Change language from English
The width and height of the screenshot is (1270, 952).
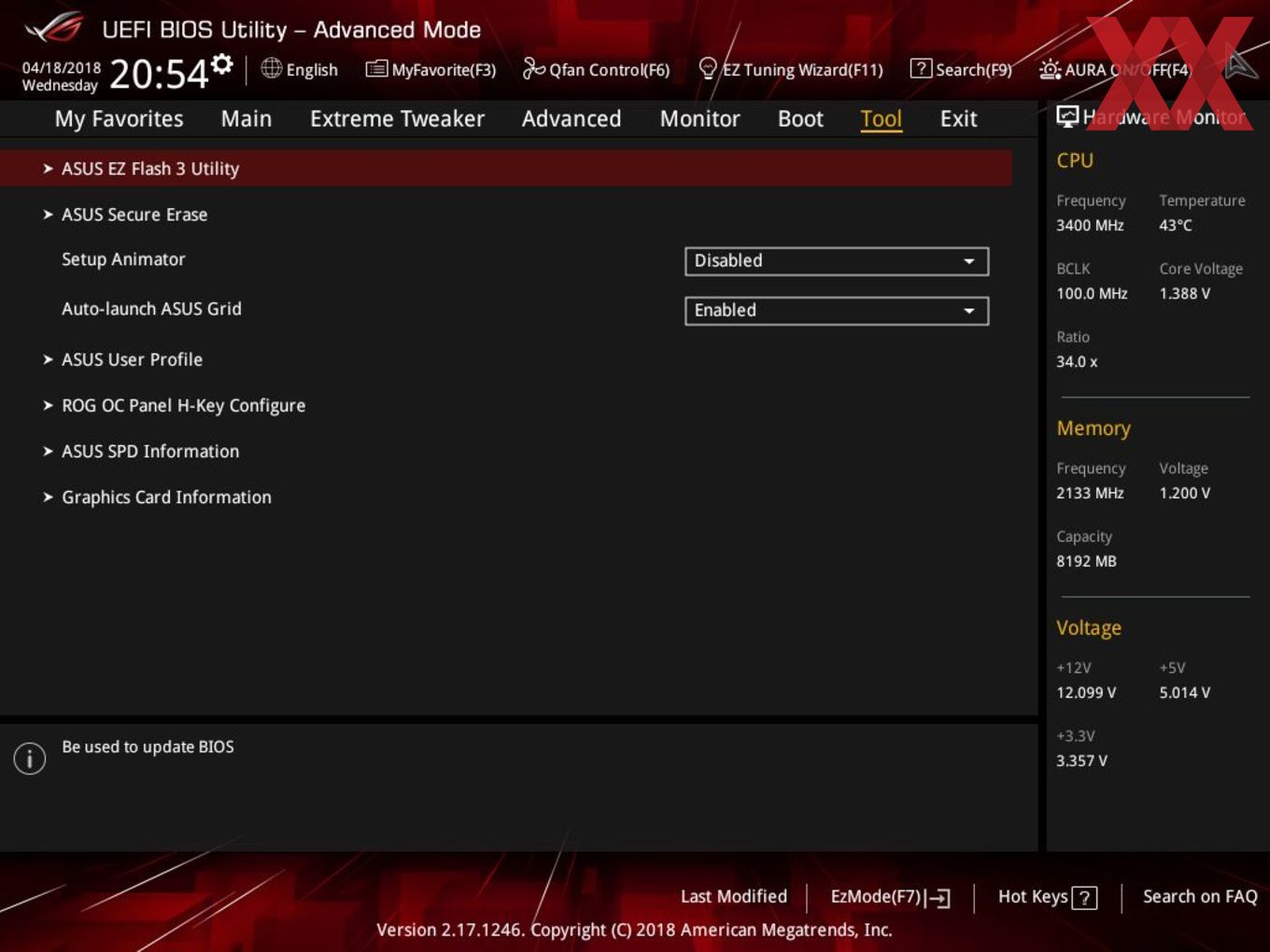(x=312, y=70)
